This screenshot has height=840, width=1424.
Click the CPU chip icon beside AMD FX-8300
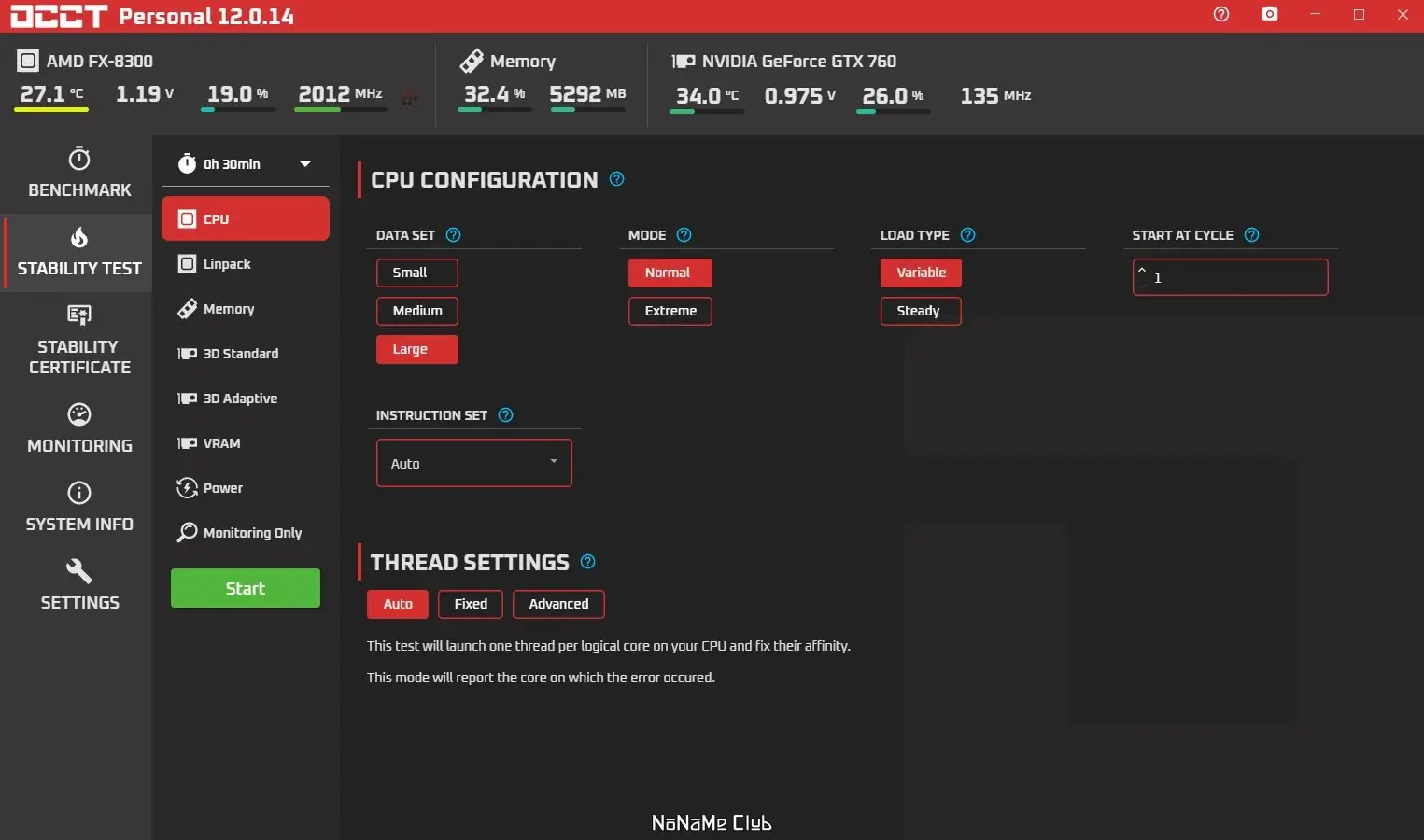(x=28, y=62)
